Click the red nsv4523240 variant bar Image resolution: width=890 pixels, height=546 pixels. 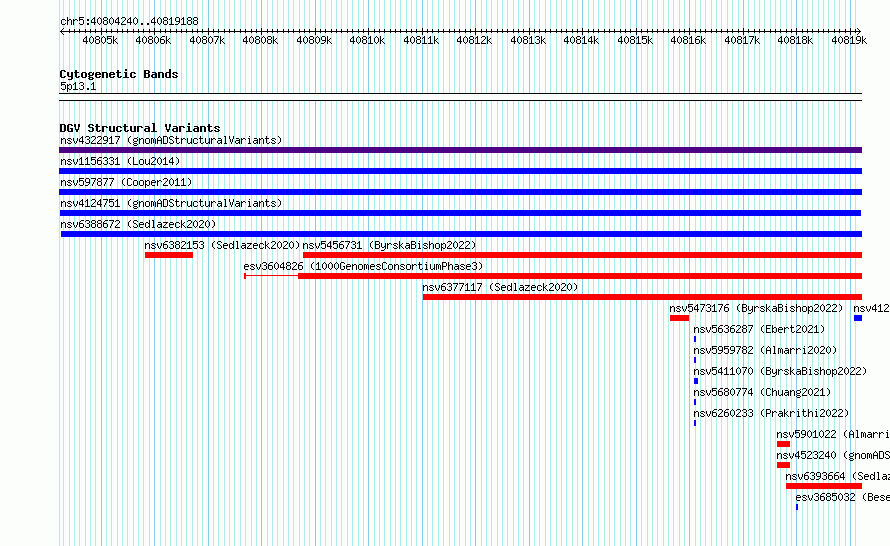783,465
